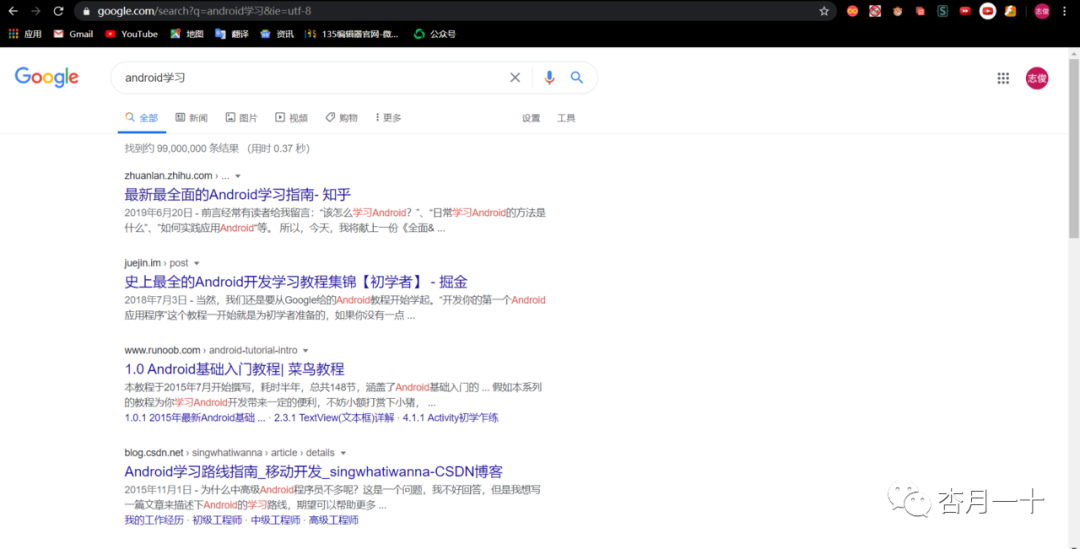This screenshot has width=1080, height=549.
Task: Open sitelink 高级工程师
Action: coord(333,520)
